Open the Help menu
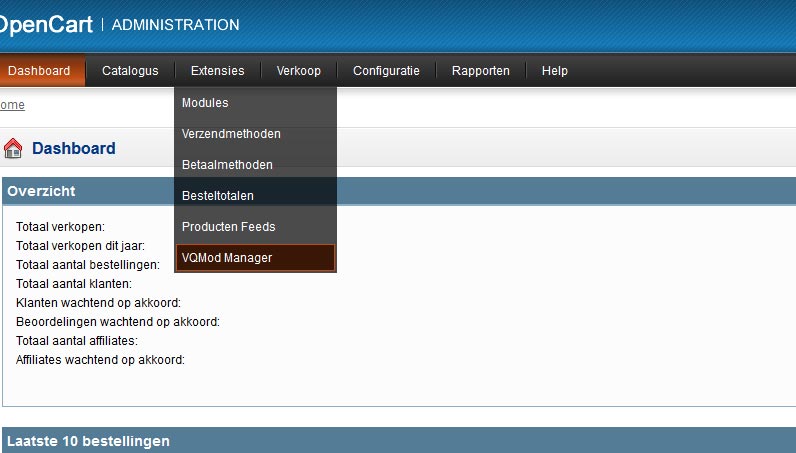The width and height of the screenshot is (796, 453). pyautogui.click(x=554, y=71)
